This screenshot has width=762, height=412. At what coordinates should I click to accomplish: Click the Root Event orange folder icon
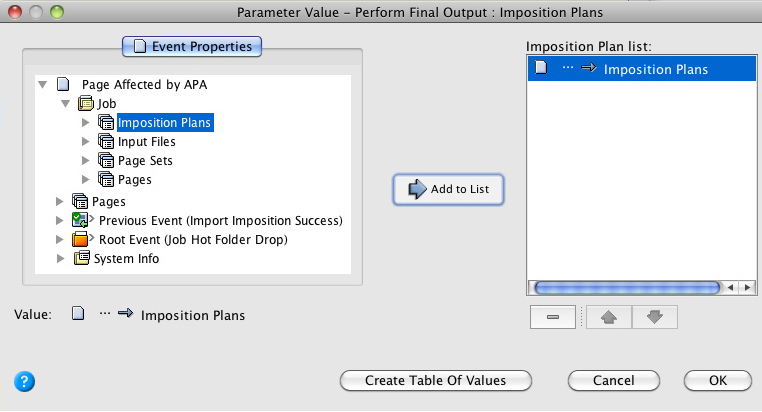pos(80,239)
